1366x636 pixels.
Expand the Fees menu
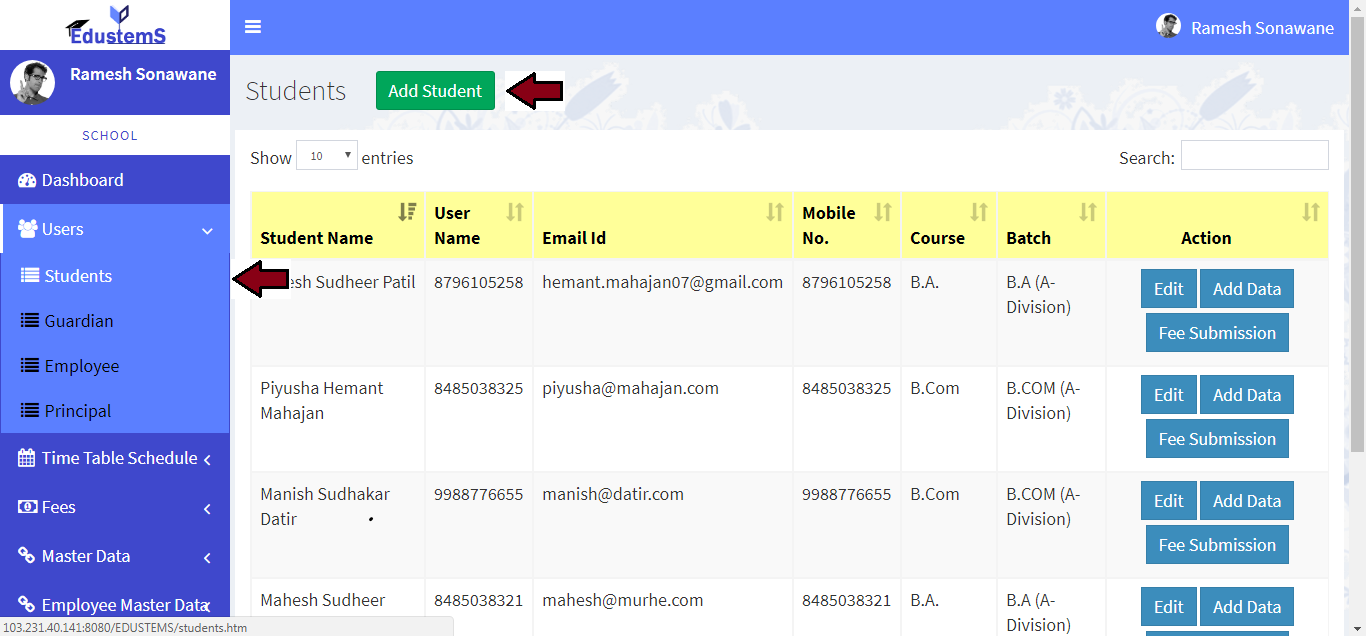pos(115,507)
